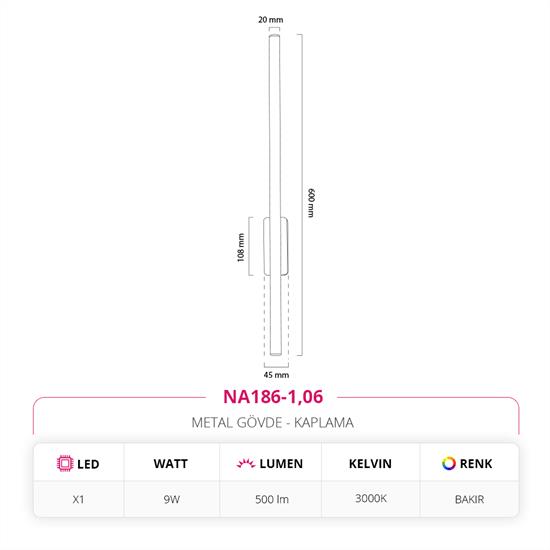550x550 pixels.
Task: Click the 600 mm height dimension label
Action: pos(311,203)
